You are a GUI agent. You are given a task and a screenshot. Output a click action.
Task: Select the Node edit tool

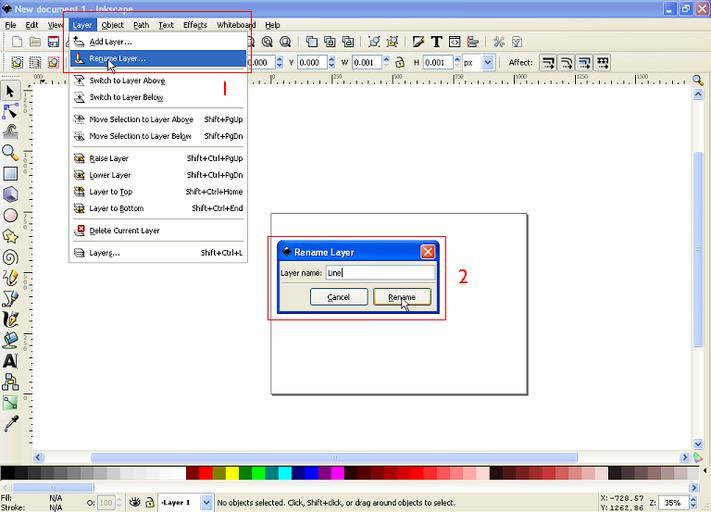point(10,112)
